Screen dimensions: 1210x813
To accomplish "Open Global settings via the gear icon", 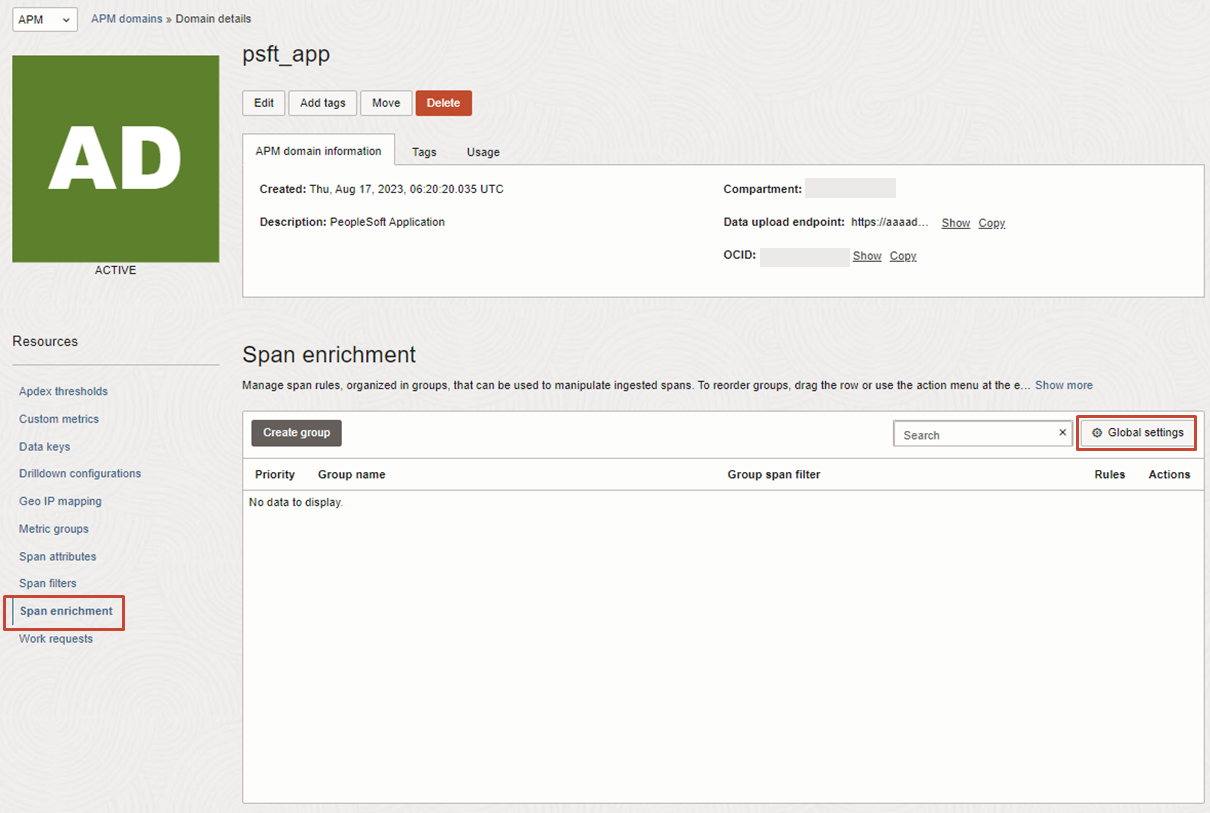I will [x=1136, y=433].
